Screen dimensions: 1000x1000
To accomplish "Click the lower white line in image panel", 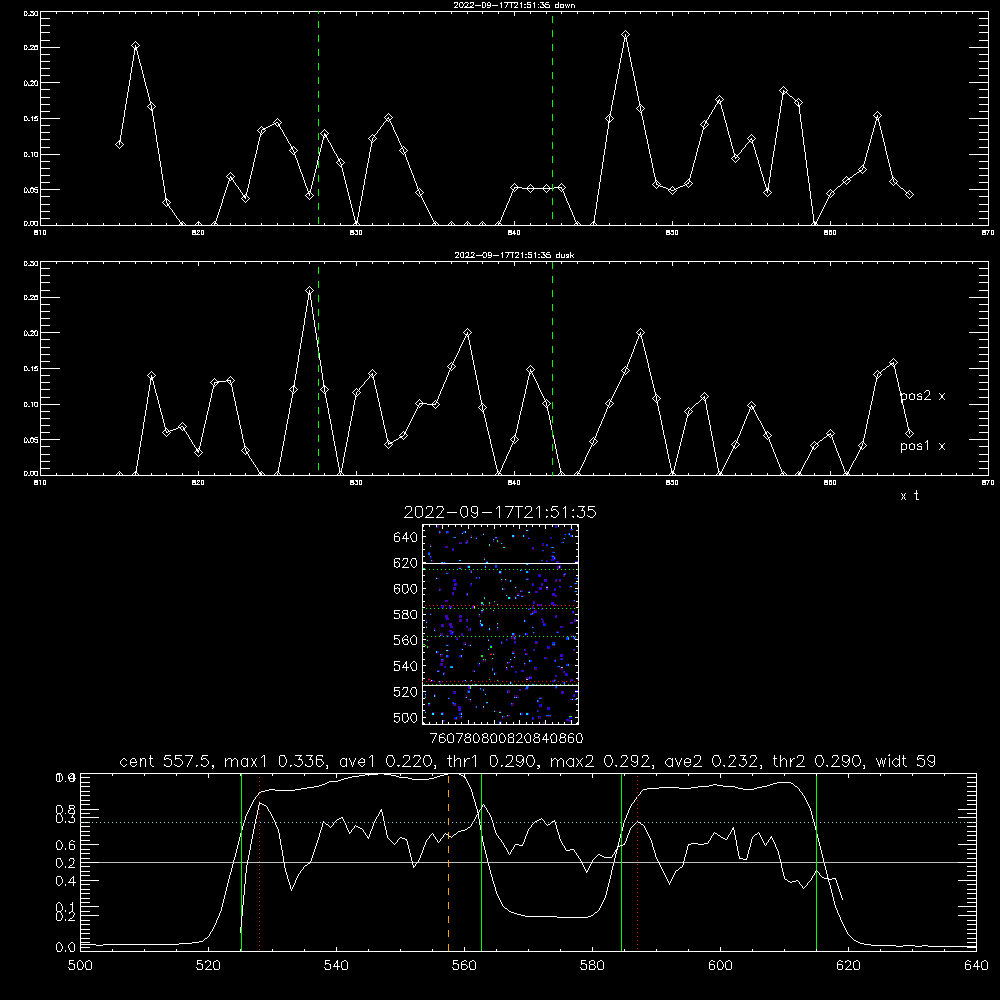I will tap(500, 685).
